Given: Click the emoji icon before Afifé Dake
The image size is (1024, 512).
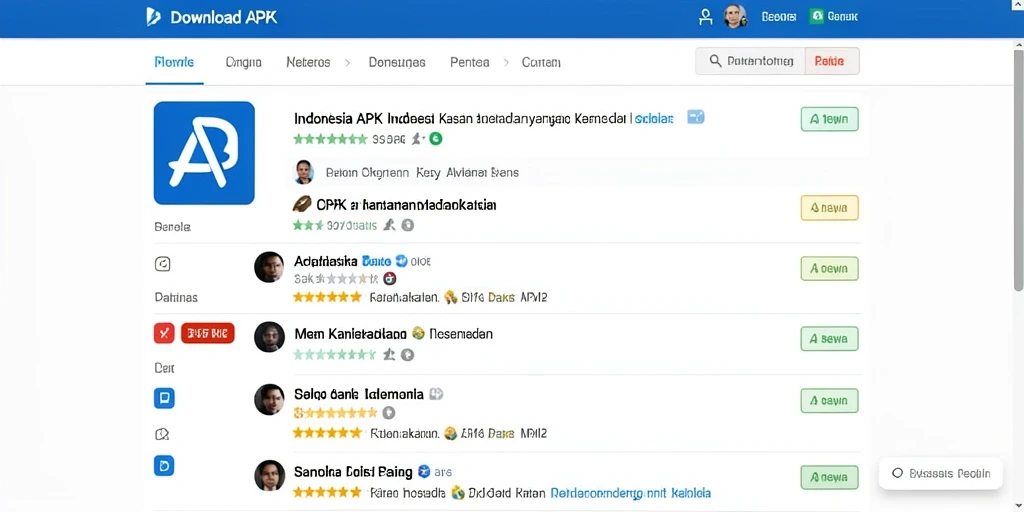Looking at the screenshot, I should coord(450,432).
